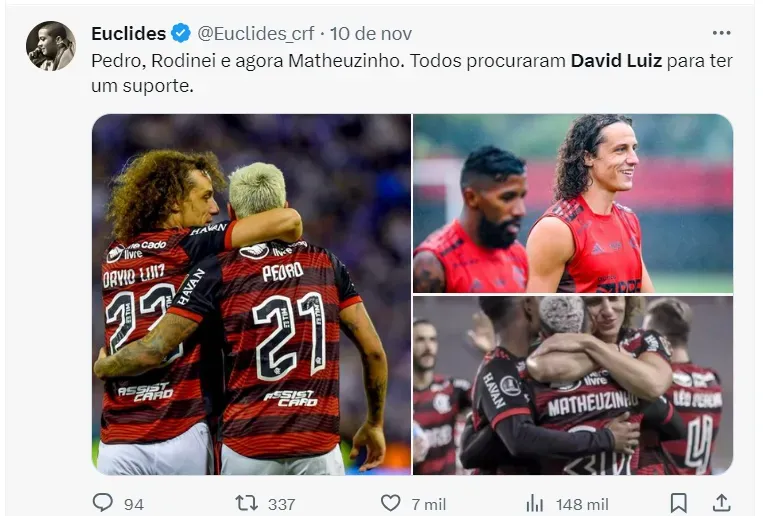This screenshot has width=763, height=516.
Task: Bookmark this tweet
Action: click(x=679, y=503)
